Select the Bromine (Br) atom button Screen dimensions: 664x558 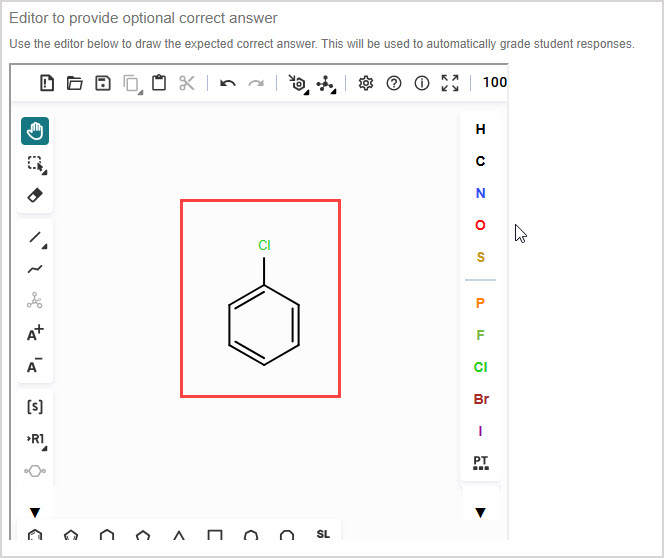click(481, 399)
